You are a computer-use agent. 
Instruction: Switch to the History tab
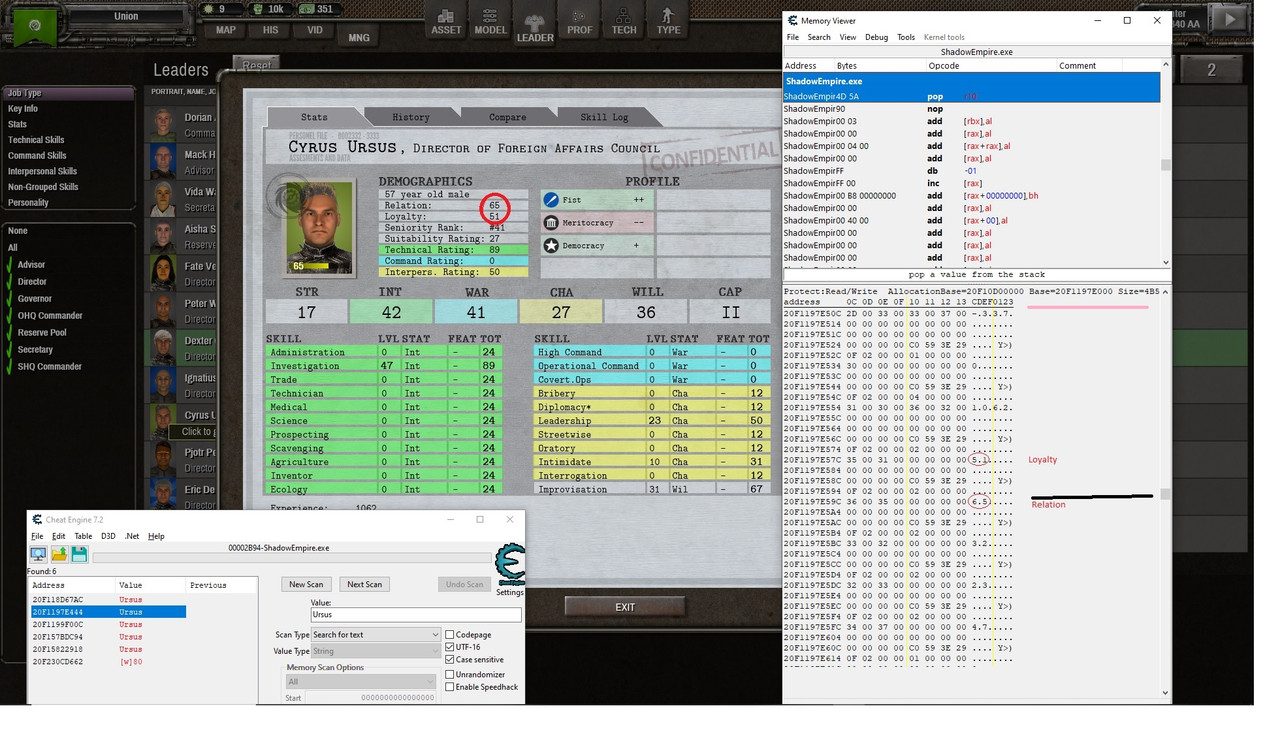coord(411,117)
